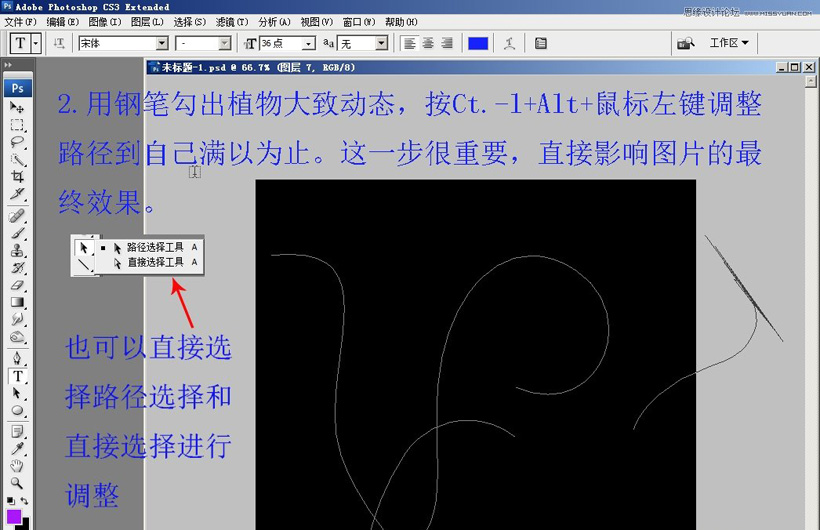Collapse the toolbox with double-arrow
This screenshot has height=530, width=820.
(7, 65)
